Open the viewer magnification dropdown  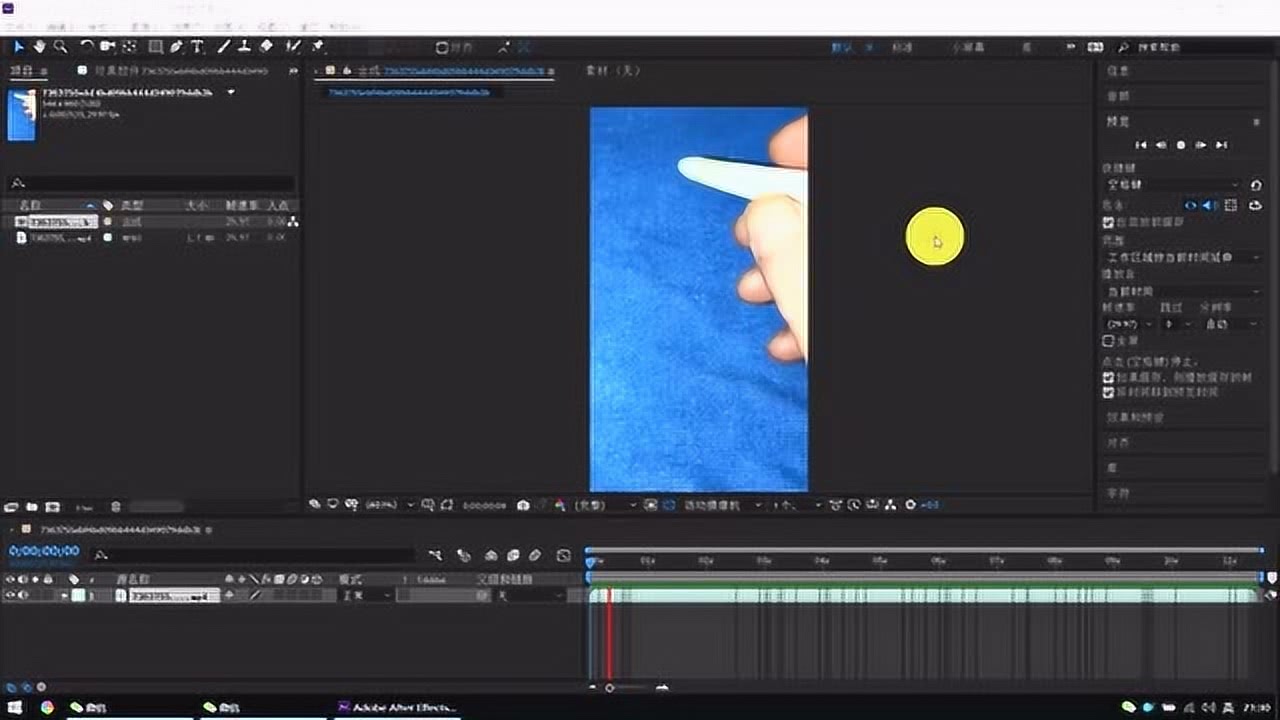pos(390,505)
